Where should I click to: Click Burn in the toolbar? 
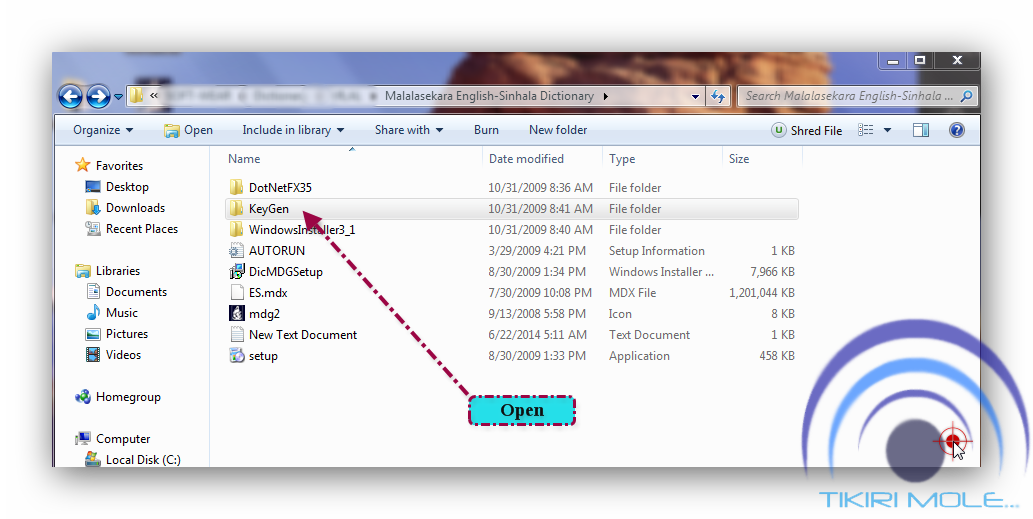(486, 130)
